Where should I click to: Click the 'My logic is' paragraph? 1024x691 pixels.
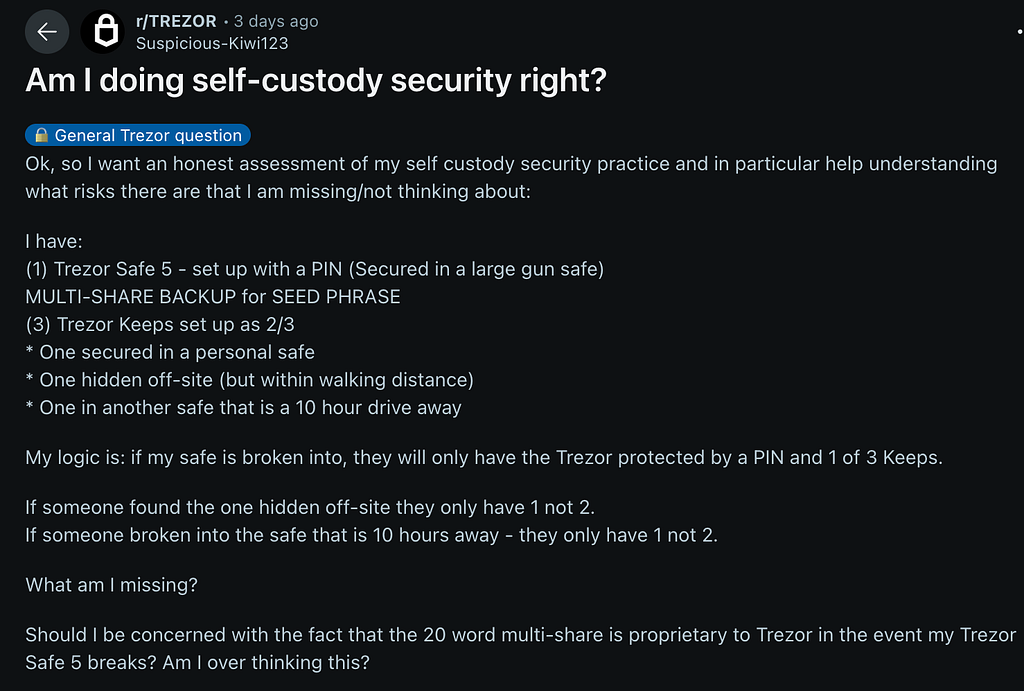click(484, 457)
